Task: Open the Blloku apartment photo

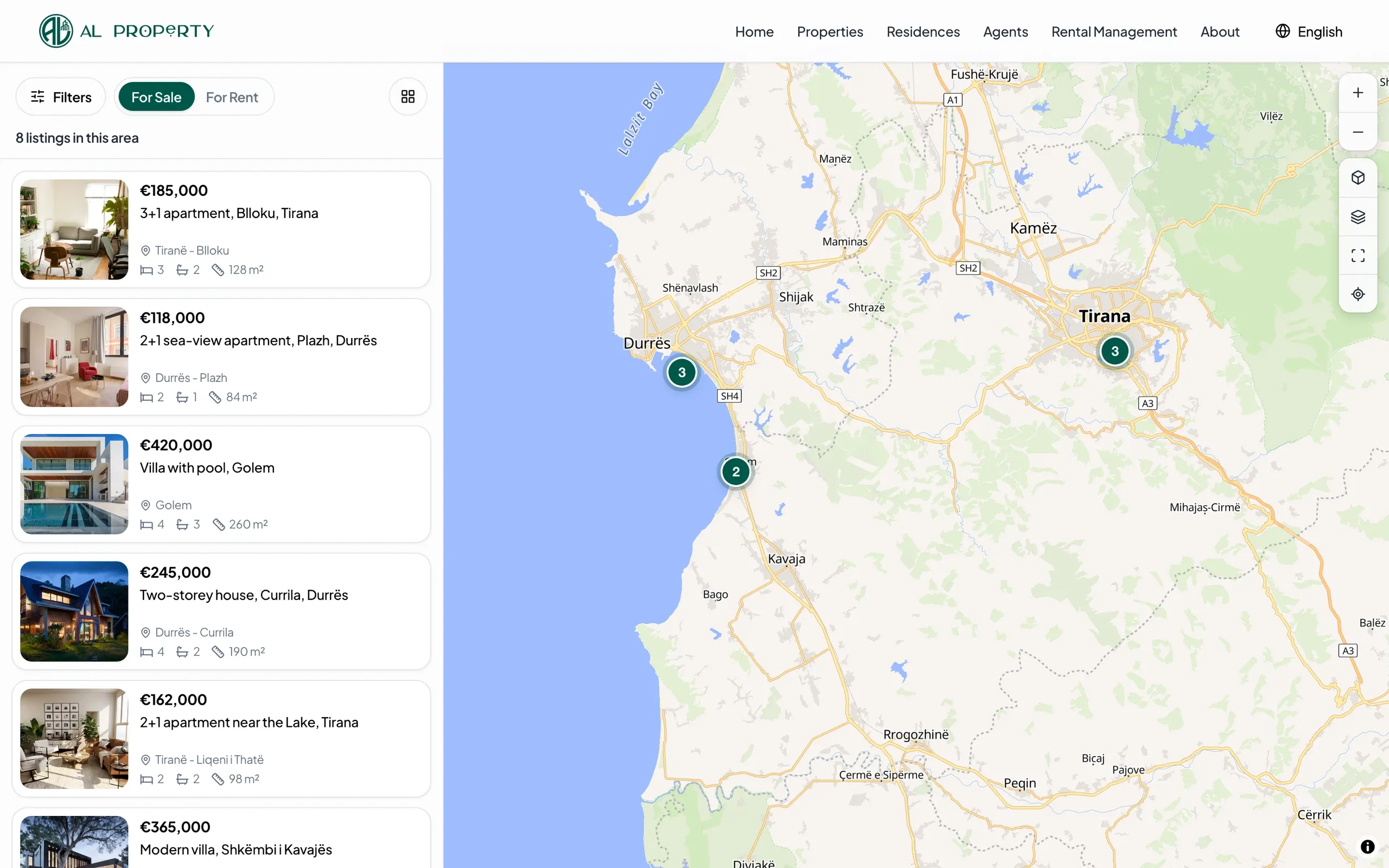Action: point(74,229)
